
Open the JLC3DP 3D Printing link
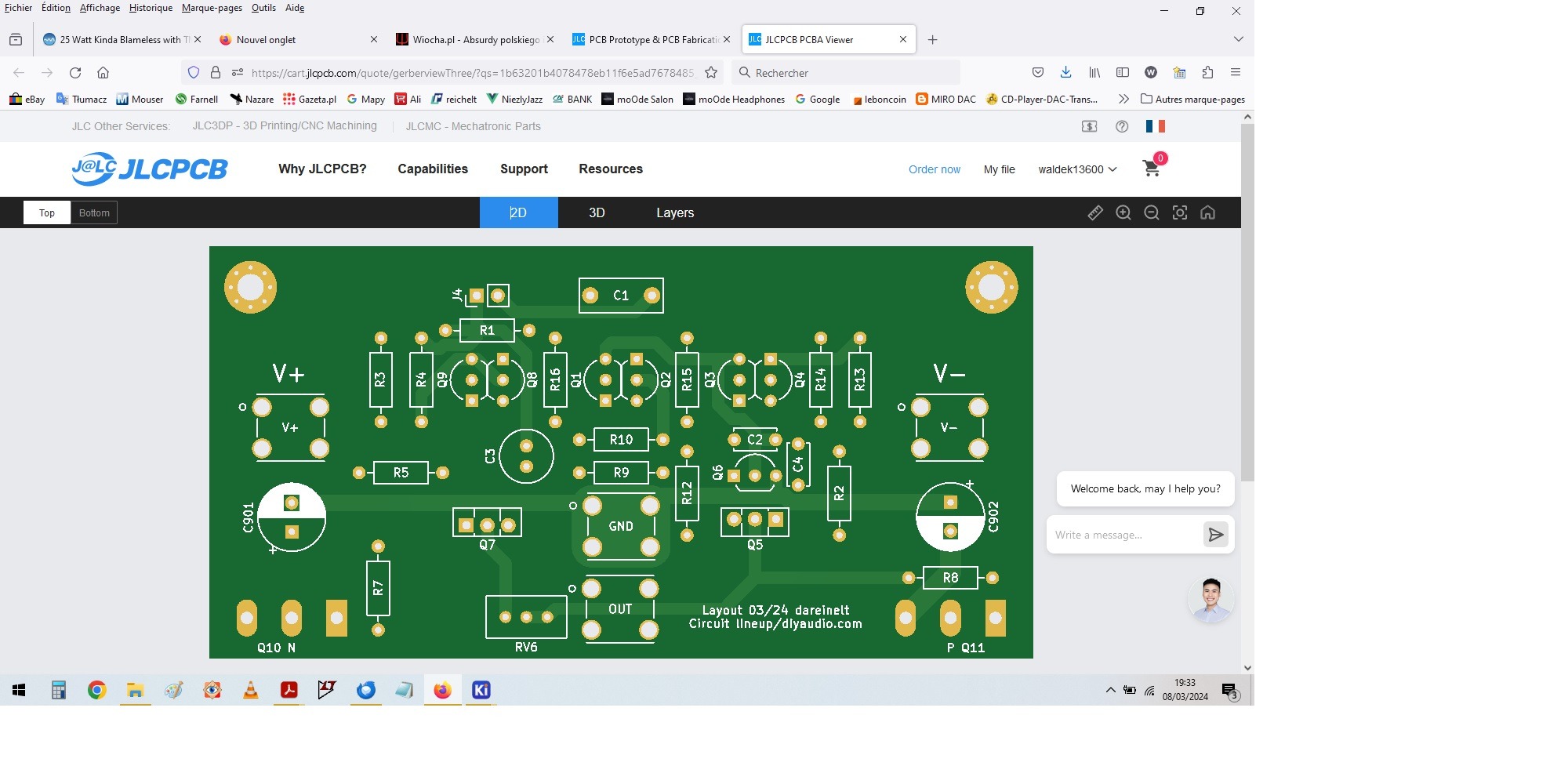click(x=285, y=125)
